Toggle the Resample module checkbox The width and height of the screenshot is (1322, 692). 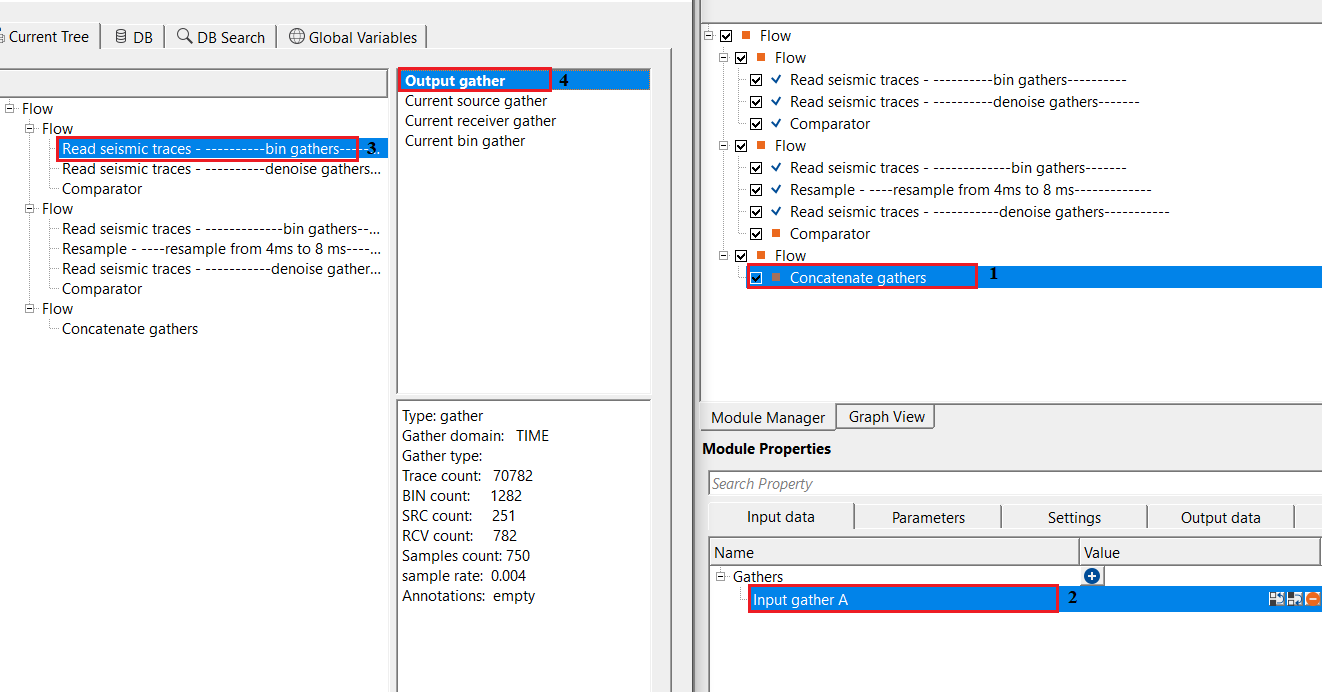pyautogui.click(x=757, y=190)
